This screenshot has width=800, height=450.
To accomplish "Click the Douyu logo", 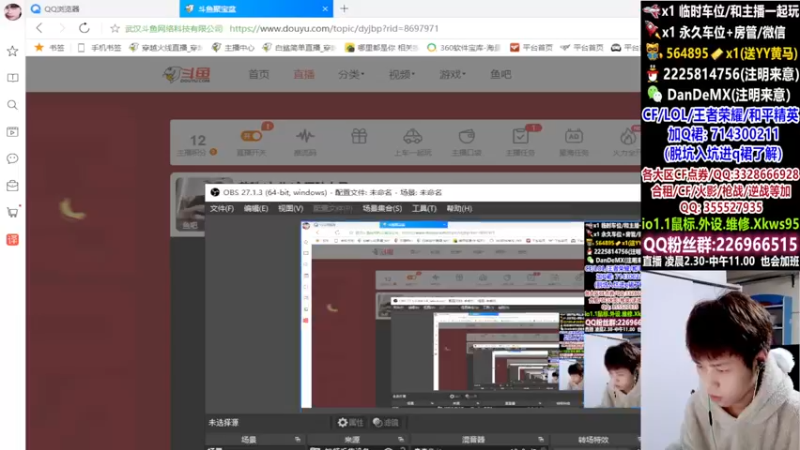I will point(187,74).
